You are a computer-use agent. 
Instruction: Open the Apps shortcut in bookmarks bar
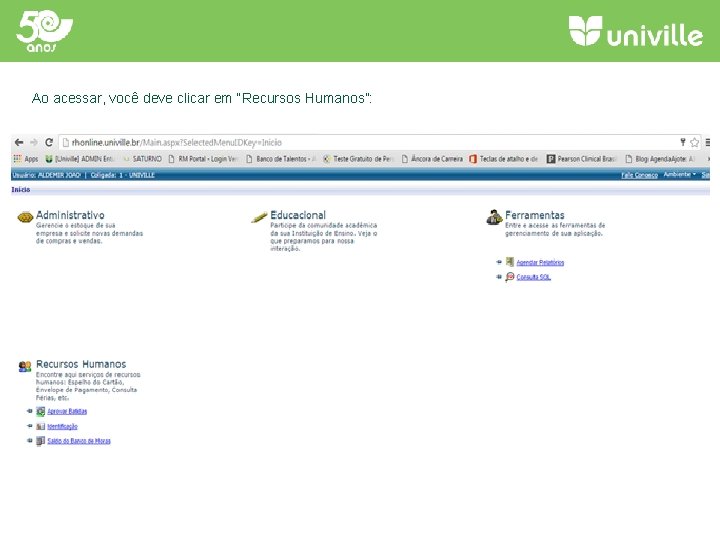click(26, 159)
